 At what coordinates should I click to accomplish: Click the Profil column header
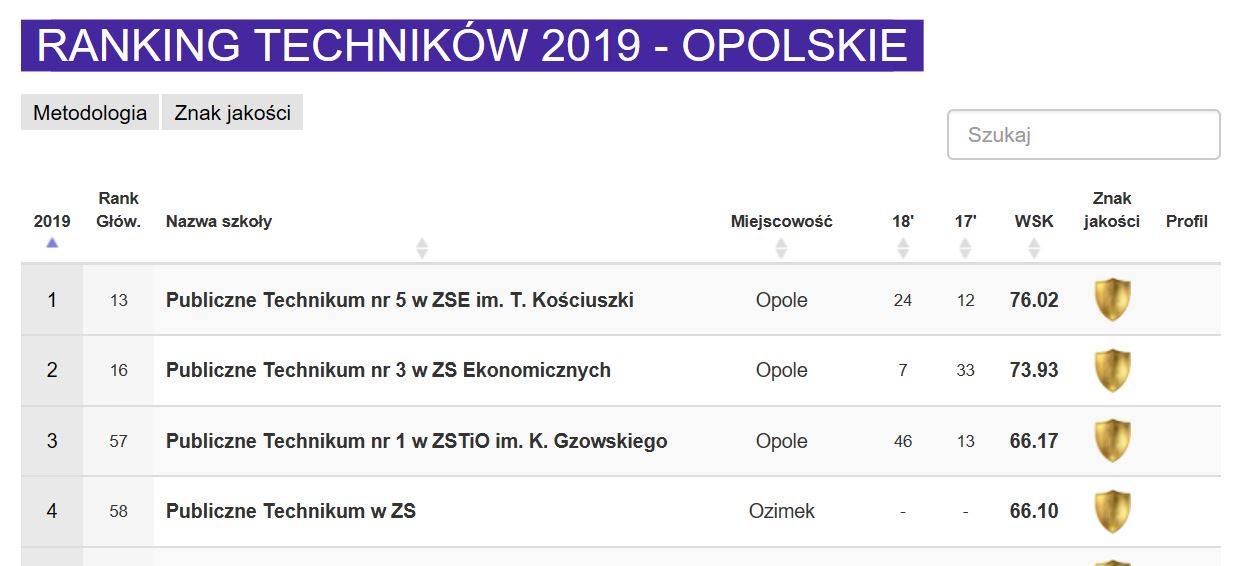(x=1187, y=221)
